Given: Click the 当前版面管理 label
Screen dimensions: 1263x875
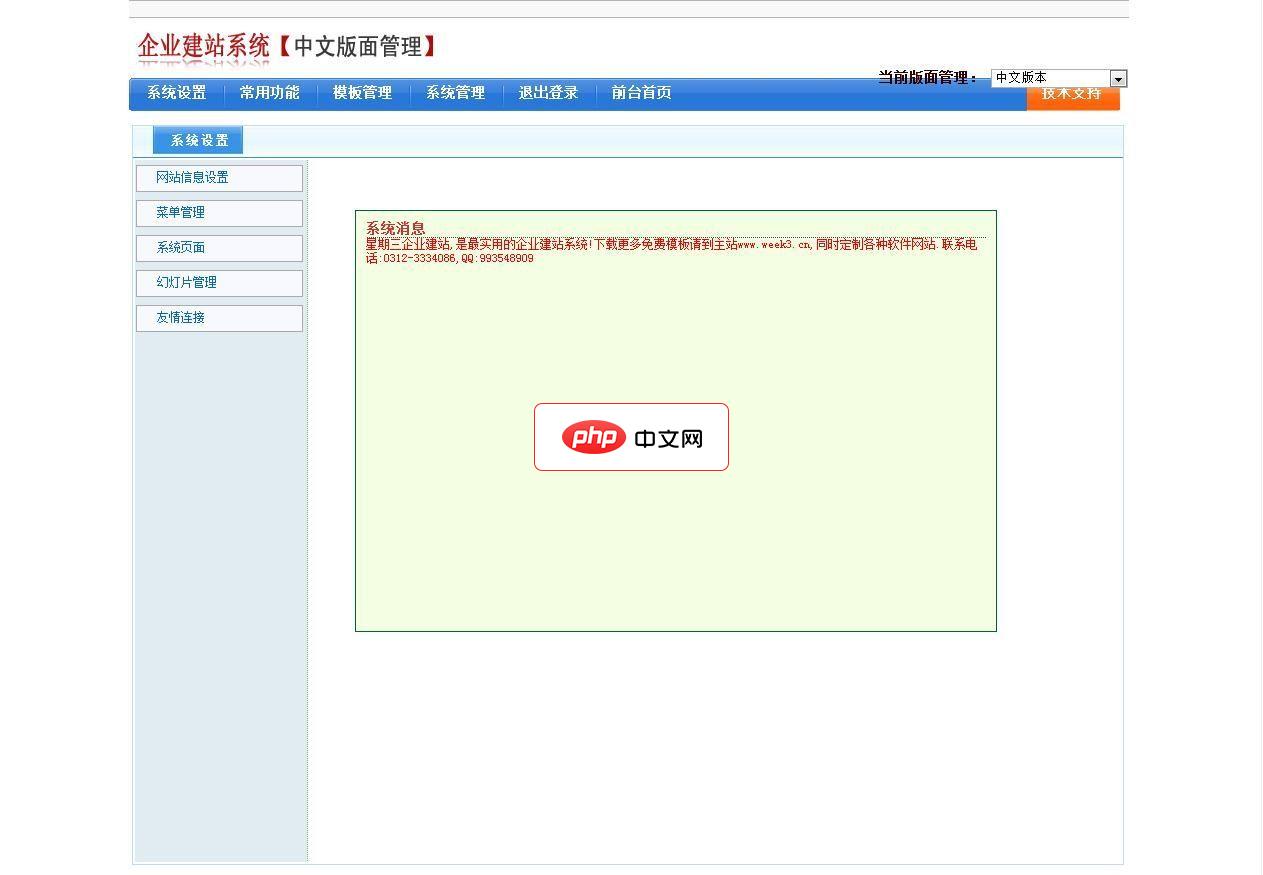Looking at the screenshot, I should [928, 77].
